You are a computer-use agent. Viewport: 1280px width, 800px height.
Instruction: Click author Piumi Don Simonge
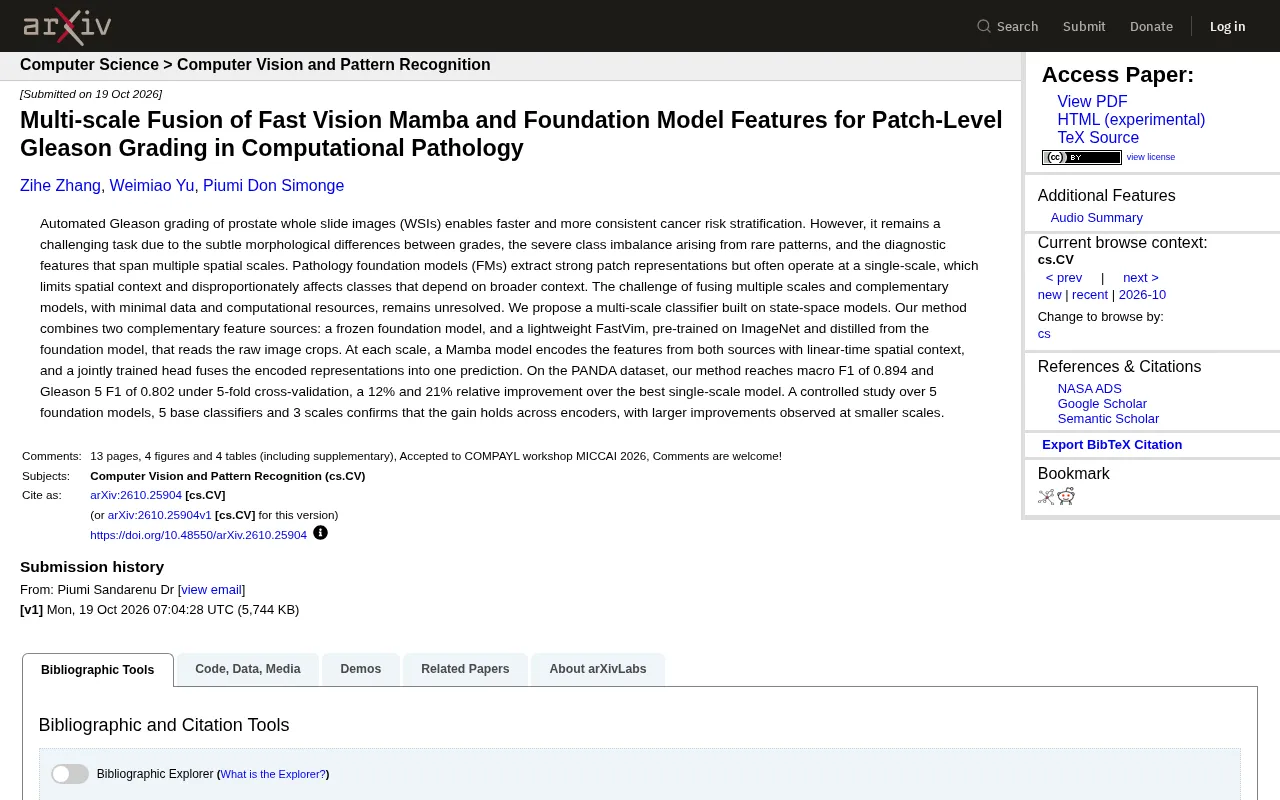pos(273,186)
